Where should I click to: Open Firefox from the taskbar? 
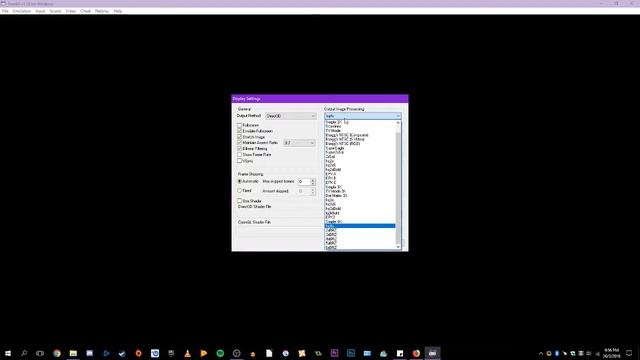(416, 353)
